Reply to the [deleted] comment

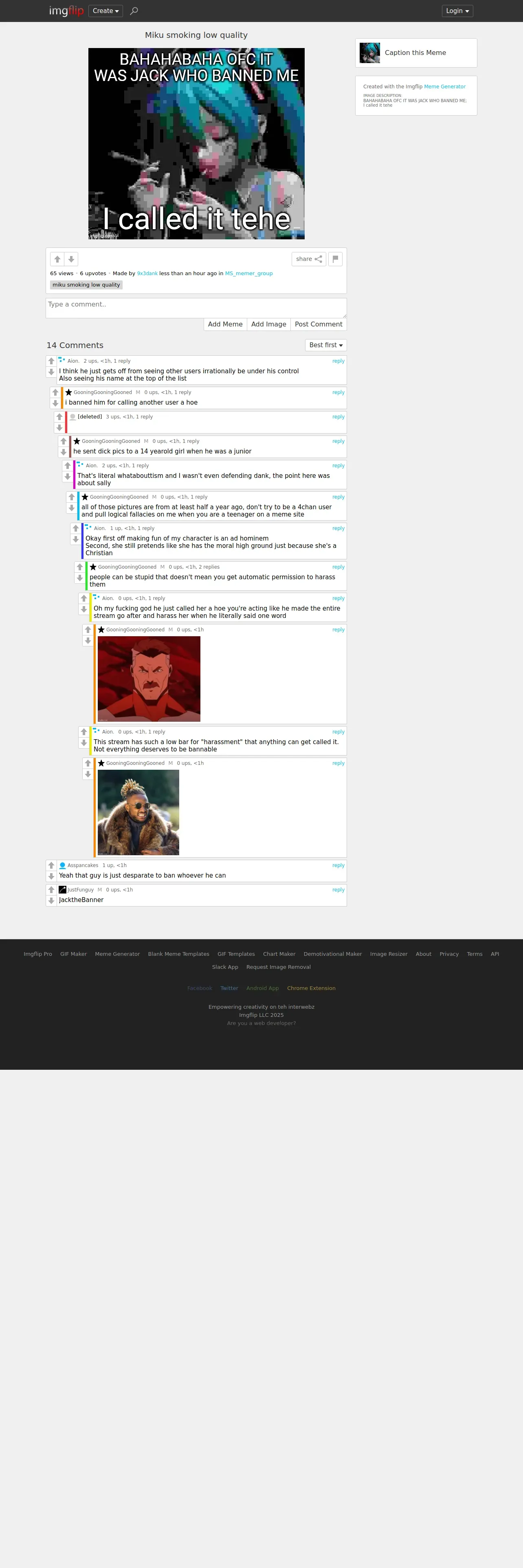(338, 417)
